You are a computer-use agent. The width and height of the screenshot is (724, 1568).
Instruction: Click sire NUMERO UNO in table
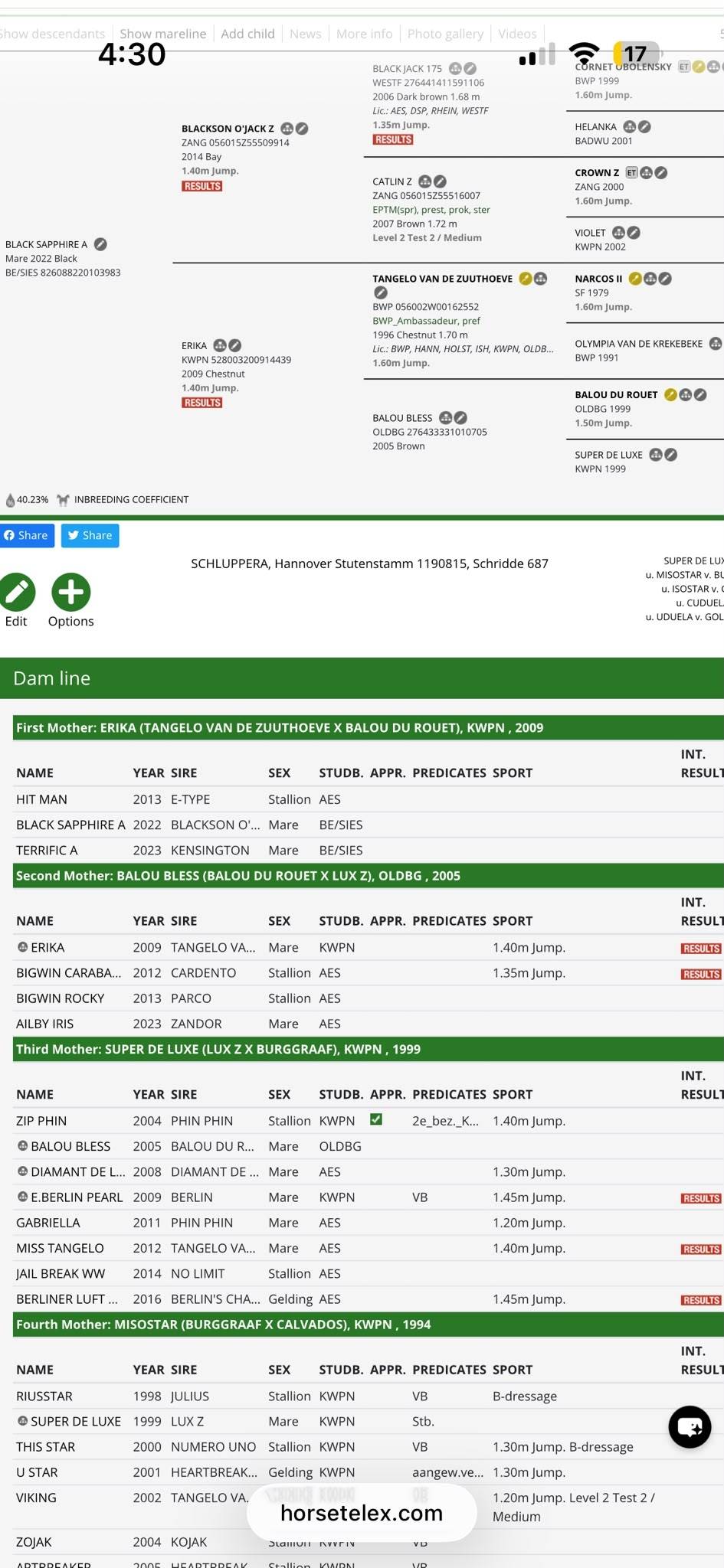(x=213, y=1446)
